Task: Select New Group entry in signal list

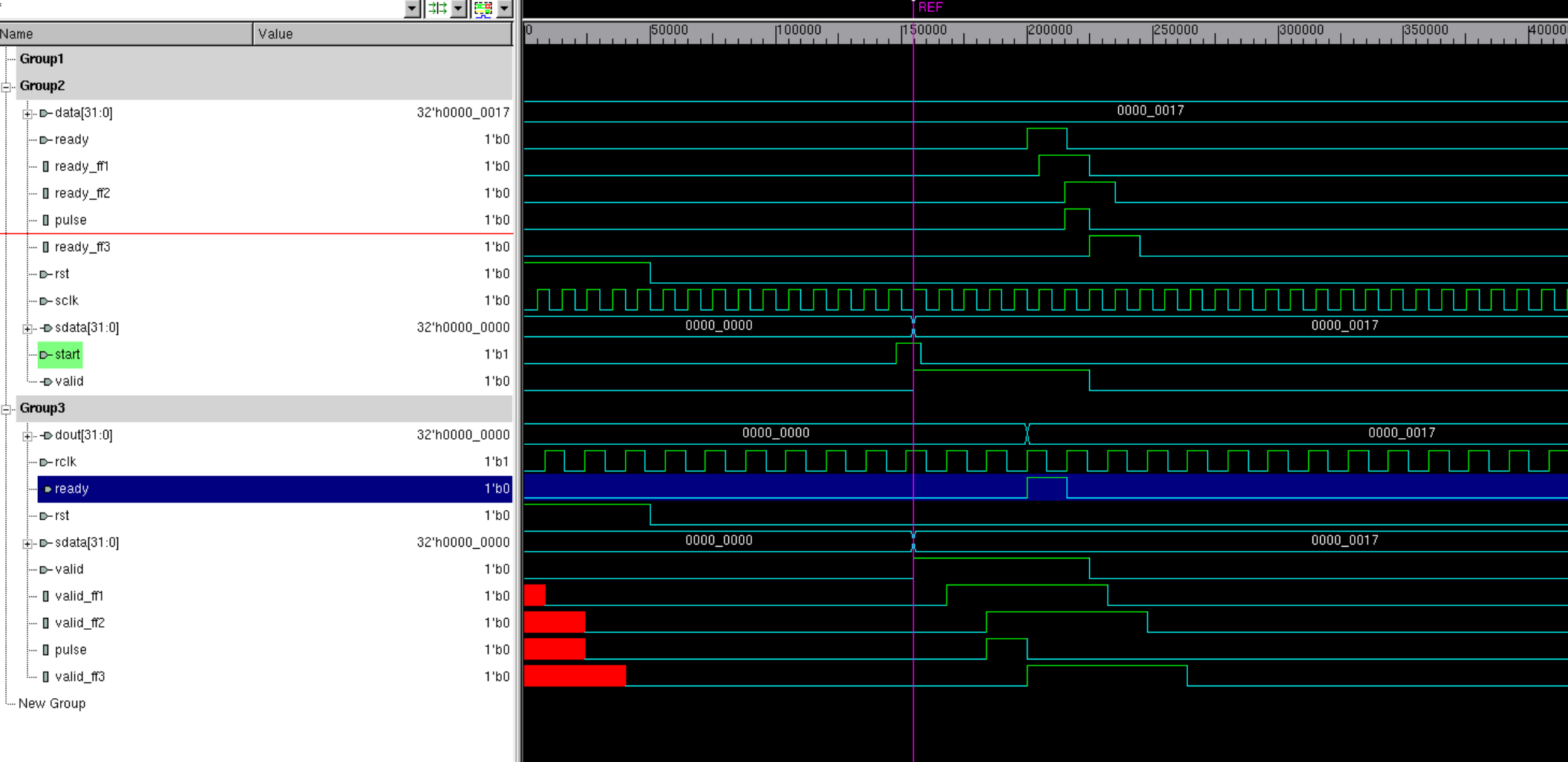Action: click(x=52, y=703)
